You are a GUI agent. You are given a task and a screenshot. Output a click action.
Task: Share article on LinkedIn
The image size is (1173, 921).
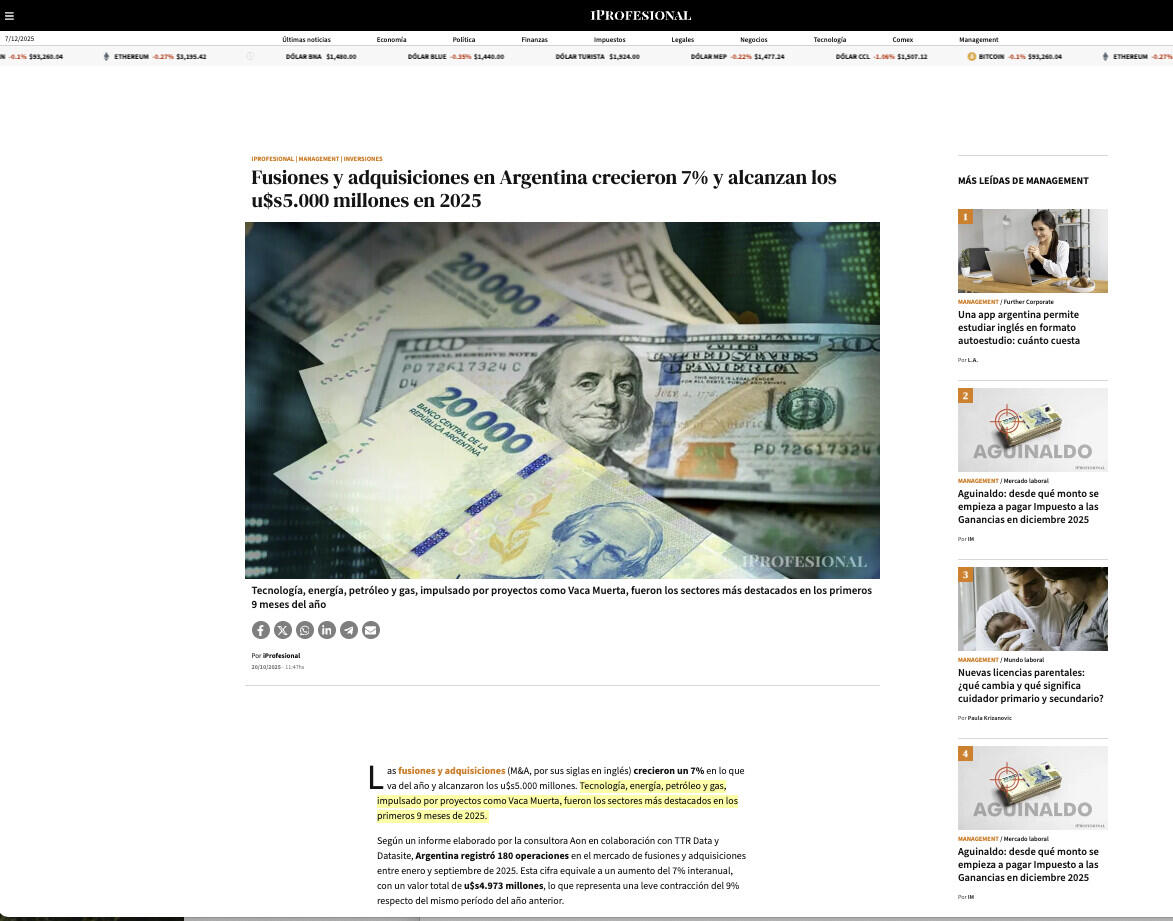(x=327, y=630)
